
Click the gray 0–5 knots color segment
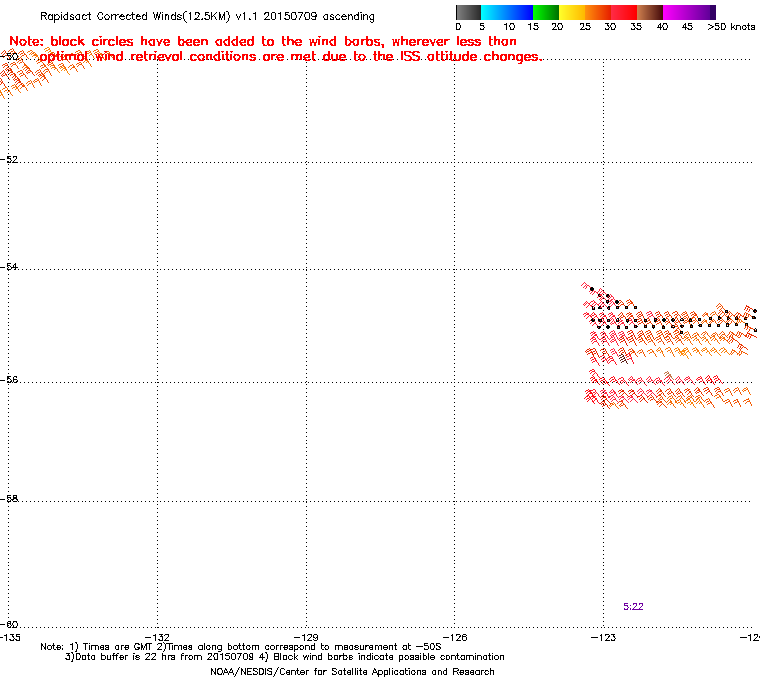tap(468, 12)
